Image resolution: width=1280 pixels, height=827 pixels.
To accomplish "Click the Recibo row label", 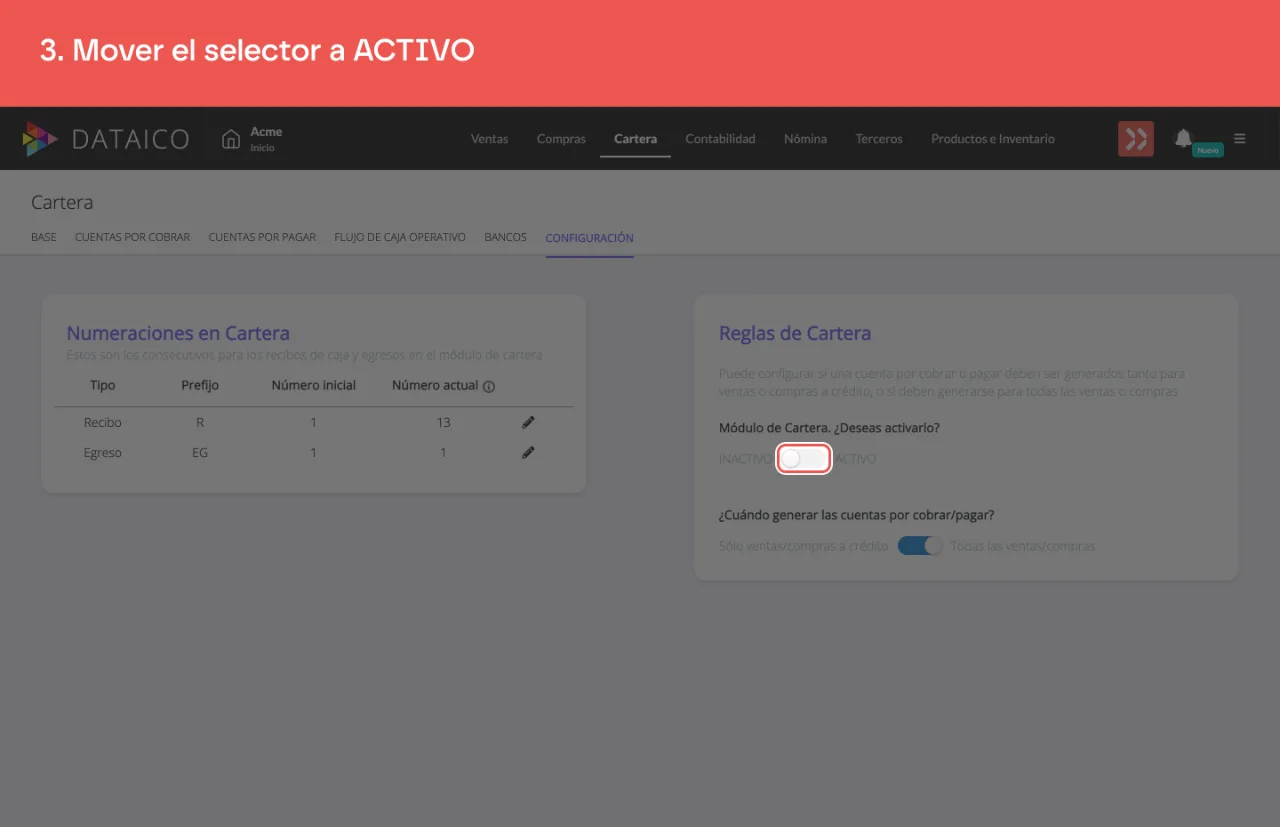I will pyautogui.click(x=103, y=422).
